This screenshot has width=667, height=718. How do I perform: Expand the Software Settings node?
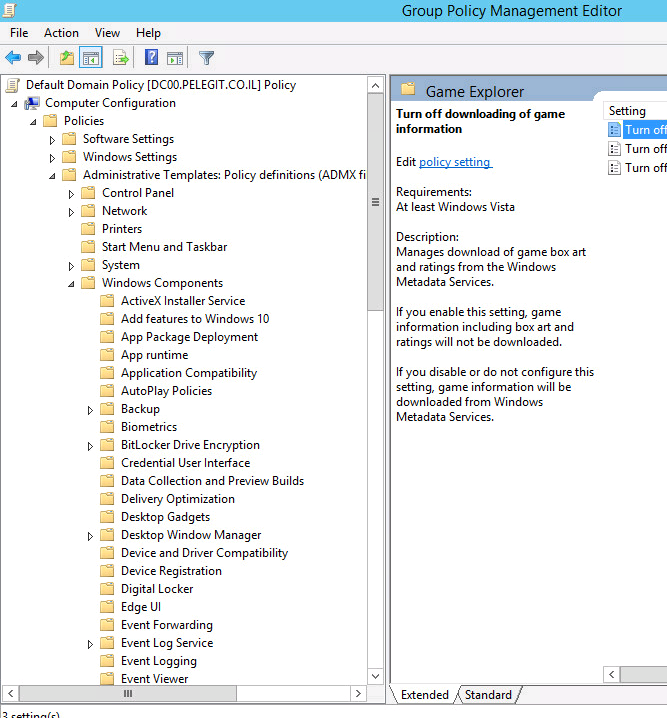(x=52, y=140)
